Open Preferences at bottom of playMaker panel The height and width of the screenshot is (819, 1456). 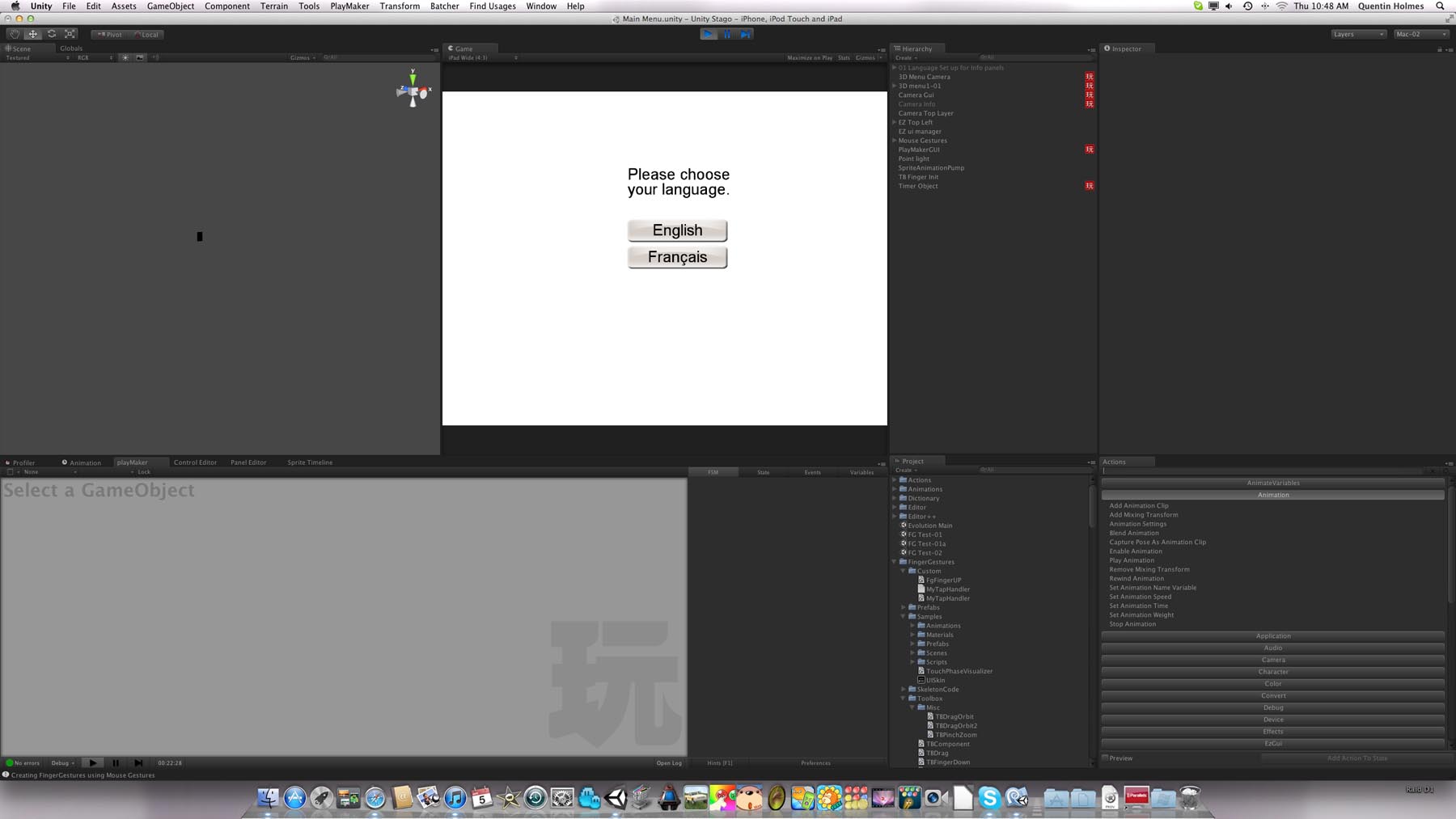coord(815,762)
